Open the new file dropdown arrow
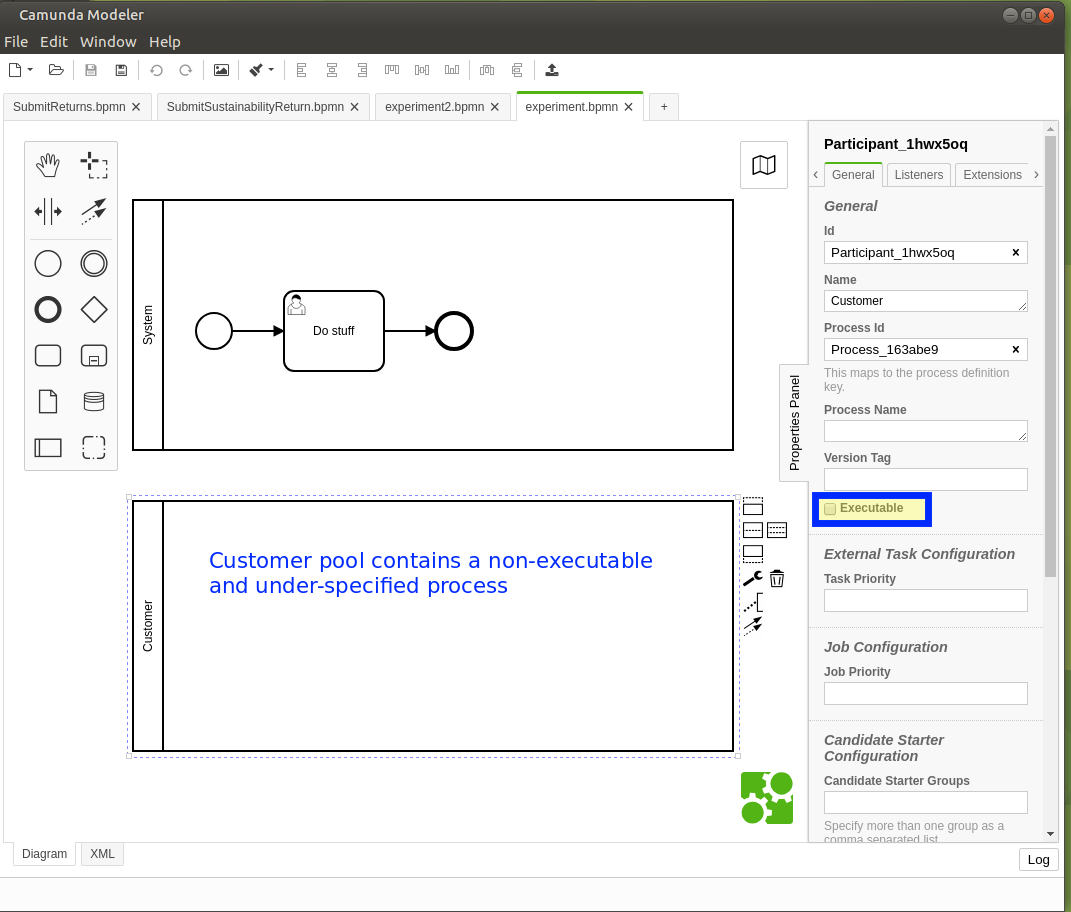The height and width of the screenshot is (912, 1071). pyautogui.click(x=29, y=70)
